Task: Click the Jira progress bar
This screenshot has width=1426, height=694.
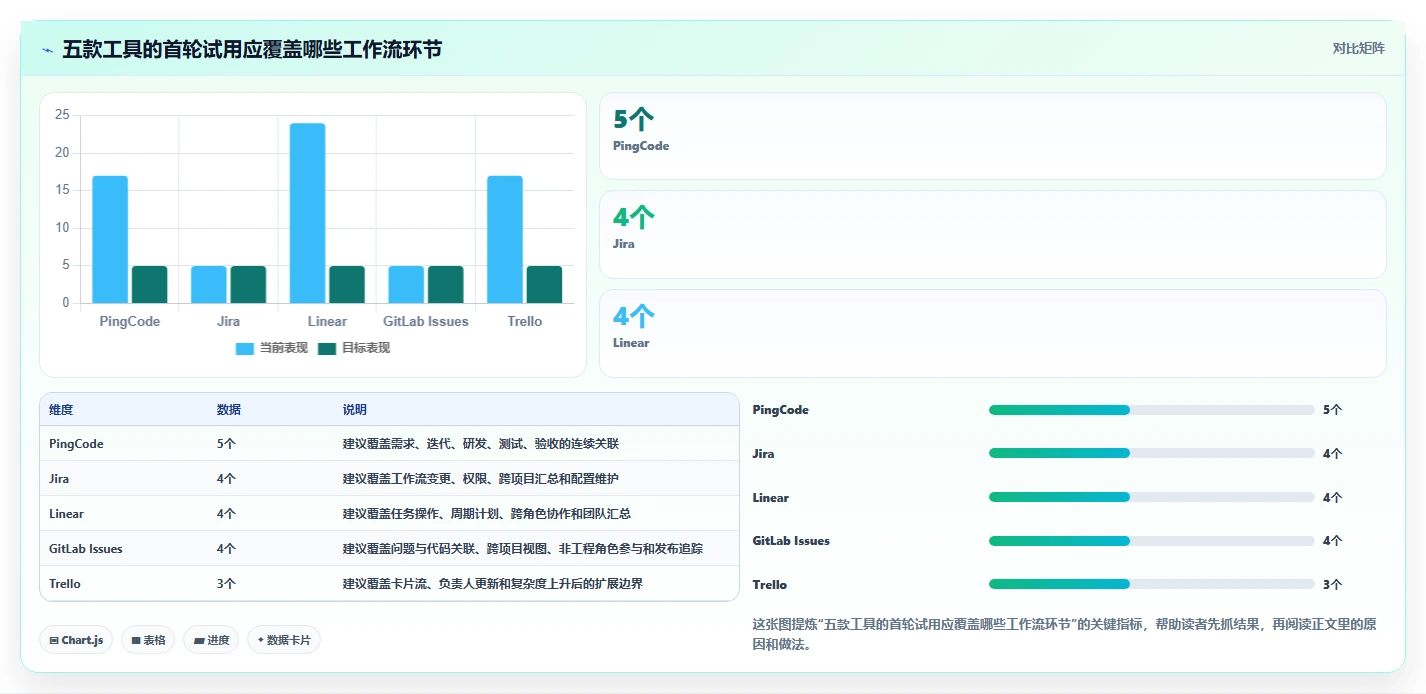Action: pos(1151,453)
